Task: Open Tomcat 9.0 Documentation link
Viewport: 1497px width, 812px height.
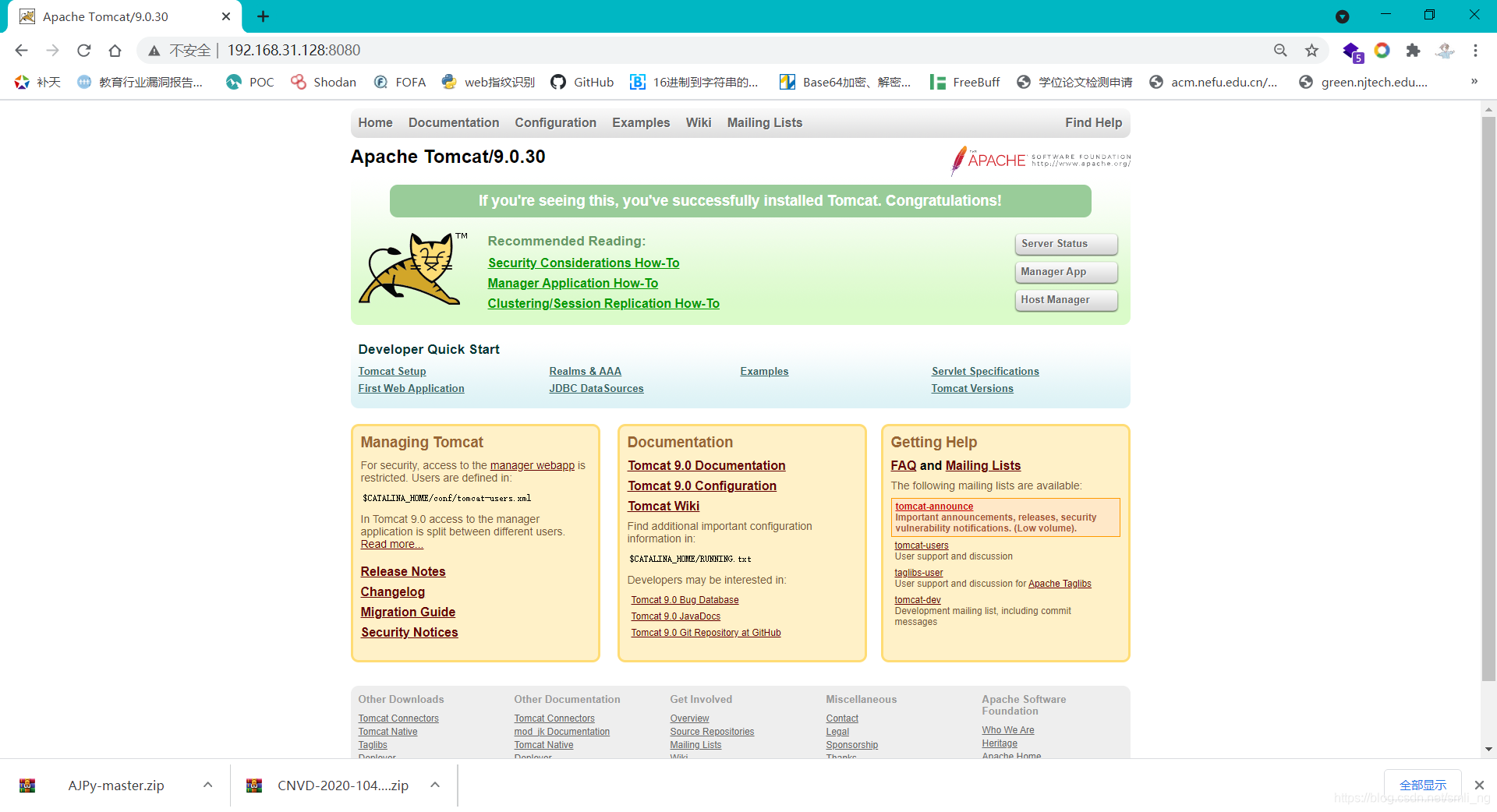Action: (x=706, y=466)
